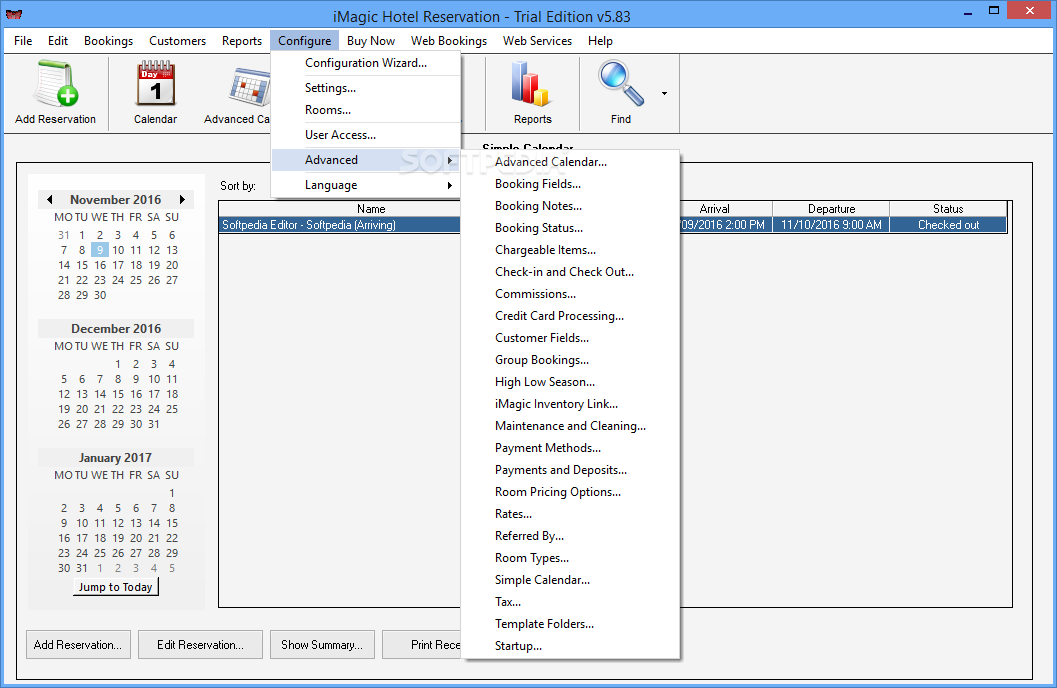This screenshot has width=1057, height=688.
Task: Expand the Language submenu item
Action: click(366, 185)
